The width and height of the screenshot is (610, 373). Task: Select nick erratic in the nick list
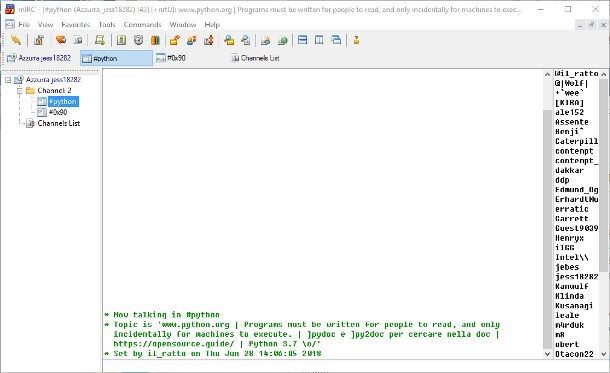tap(571, 209)
